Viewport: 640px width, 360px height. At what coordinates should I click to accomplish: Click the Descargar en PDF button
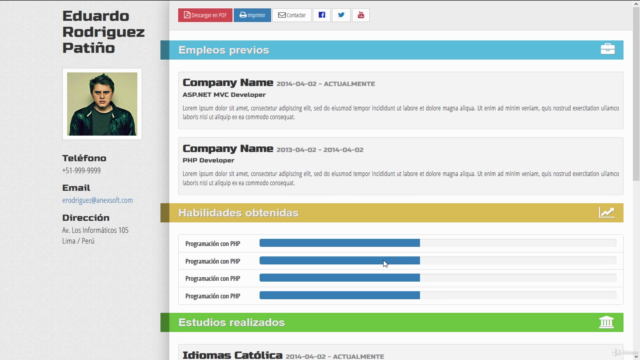coord(205,15)
